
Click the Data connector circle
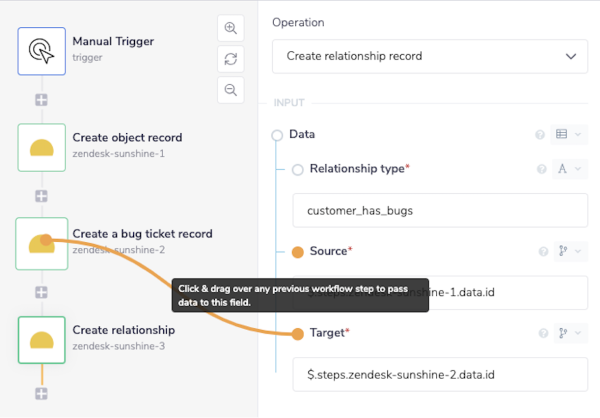click(x=277, y=135)
